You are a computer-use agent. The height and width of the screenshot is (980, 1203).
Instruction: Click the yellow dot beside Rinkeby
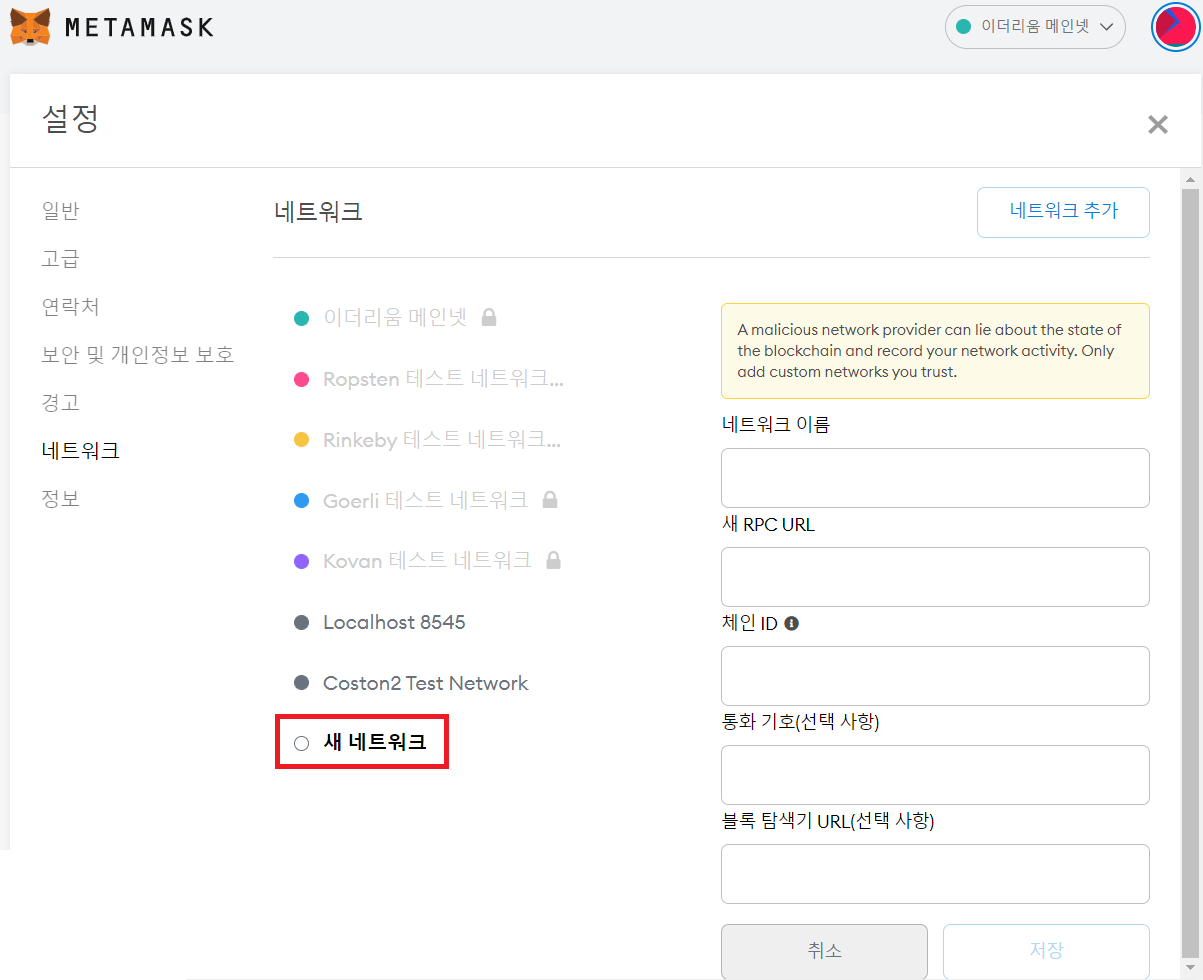click(301, 440)
